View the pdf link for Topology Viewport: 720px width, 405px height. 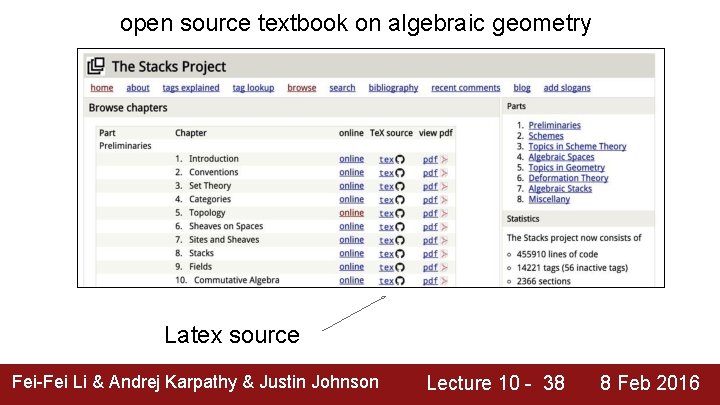point(430,214)
